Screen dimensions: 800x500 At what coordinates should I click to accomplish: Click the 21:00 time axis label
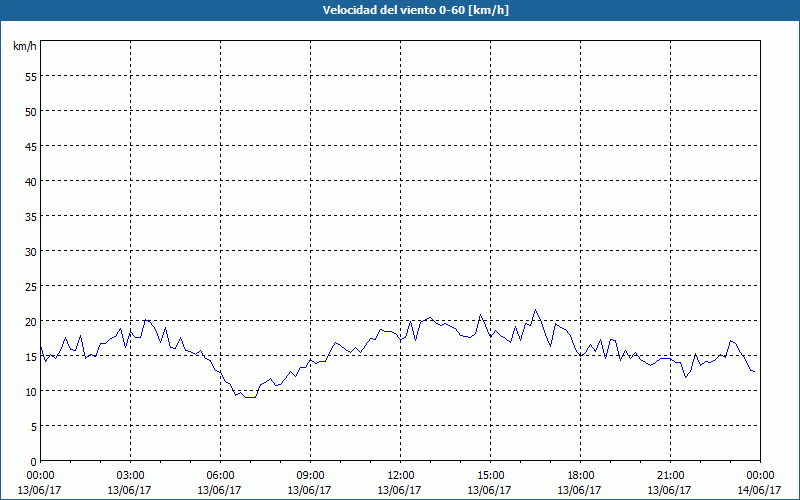click(670, 476)
